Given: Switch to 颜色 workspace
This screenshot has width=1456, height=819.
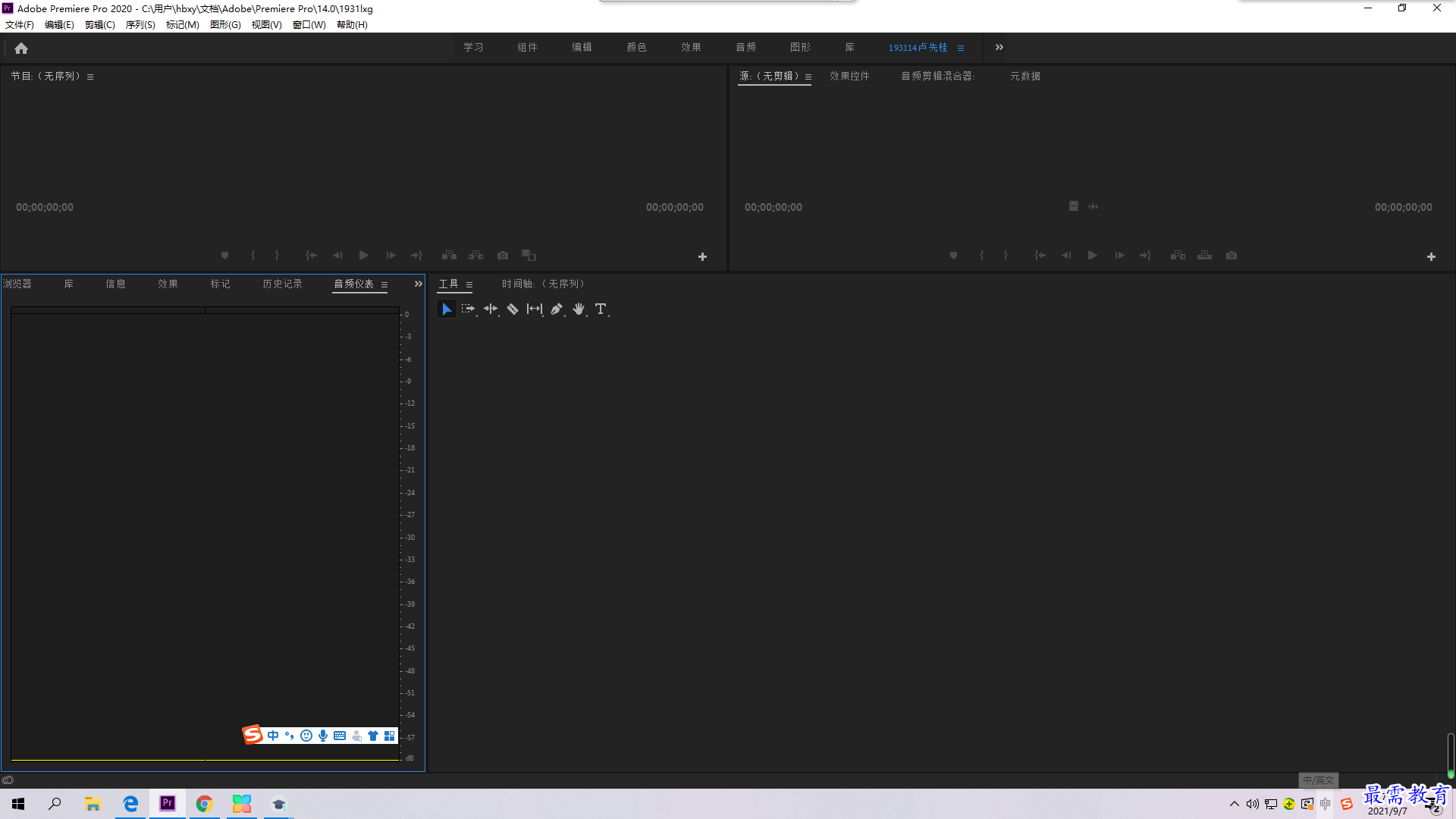Looking at the screenshot, I should tap(636, 47).
